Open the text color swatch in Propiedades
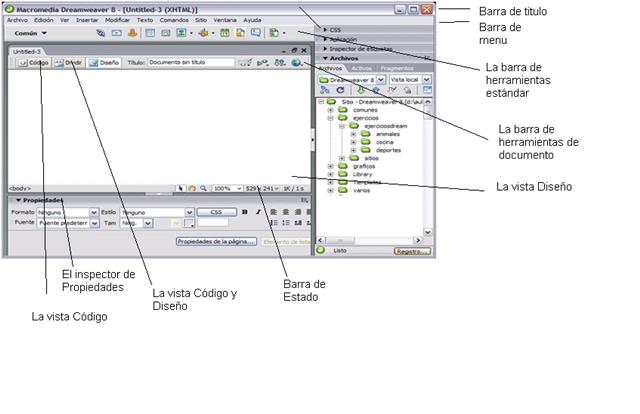640x414 pixels. pyautogui.click(x=188, y=223)
